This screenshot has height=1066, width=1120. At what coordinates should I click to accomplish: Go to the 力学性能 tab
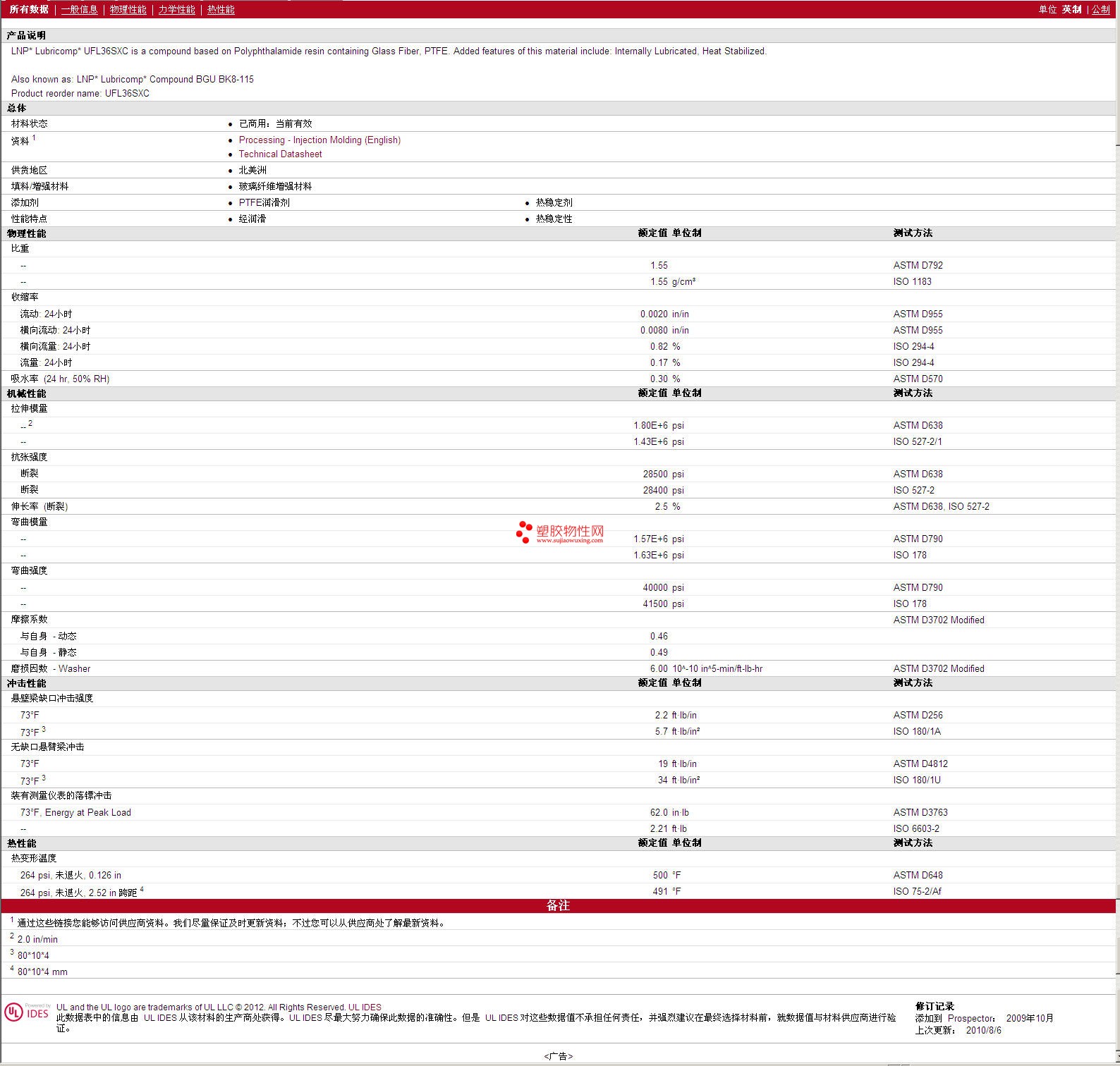coord(176,9)
